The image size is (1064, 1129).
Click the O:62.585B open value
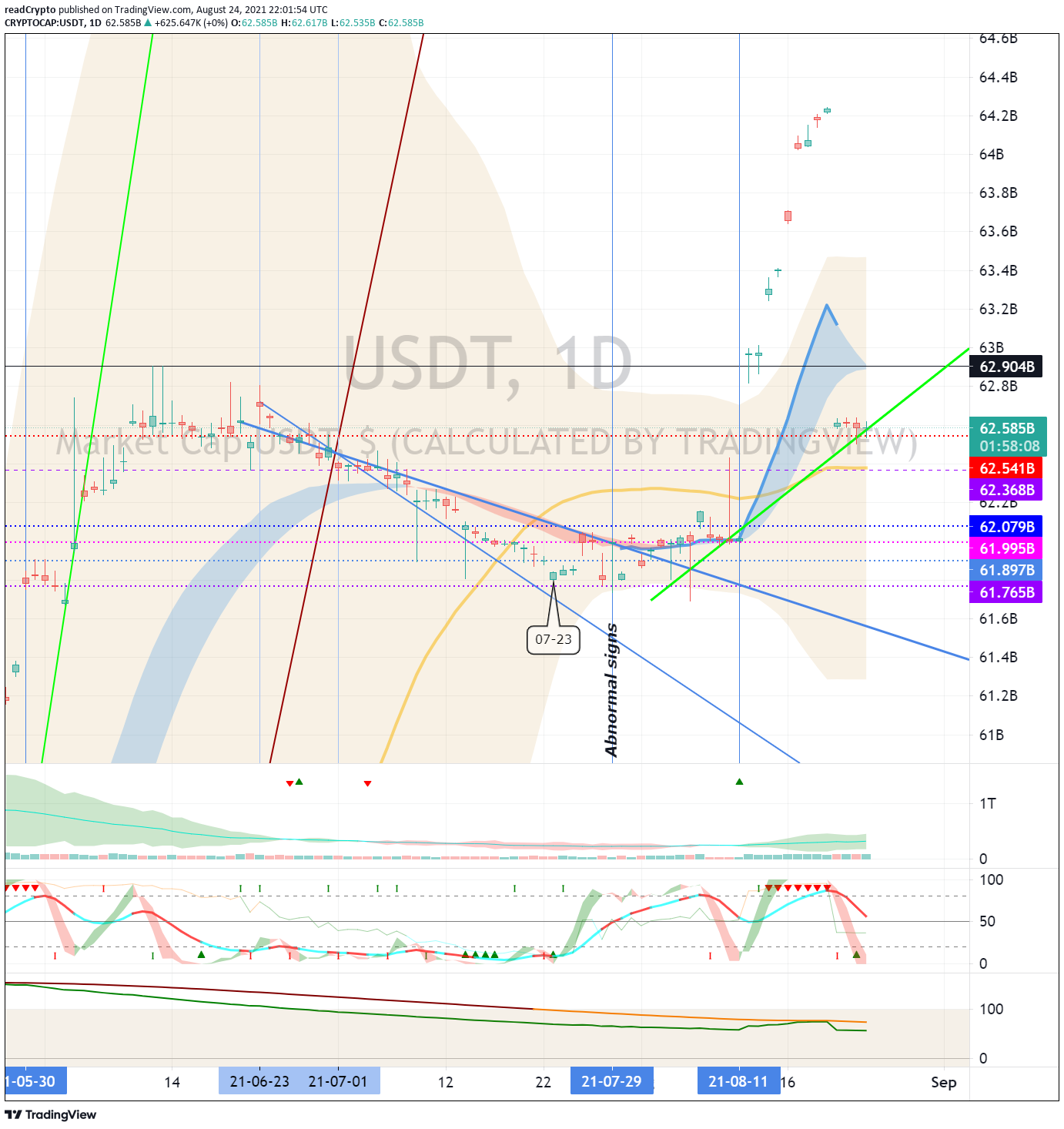click(254, 23)
